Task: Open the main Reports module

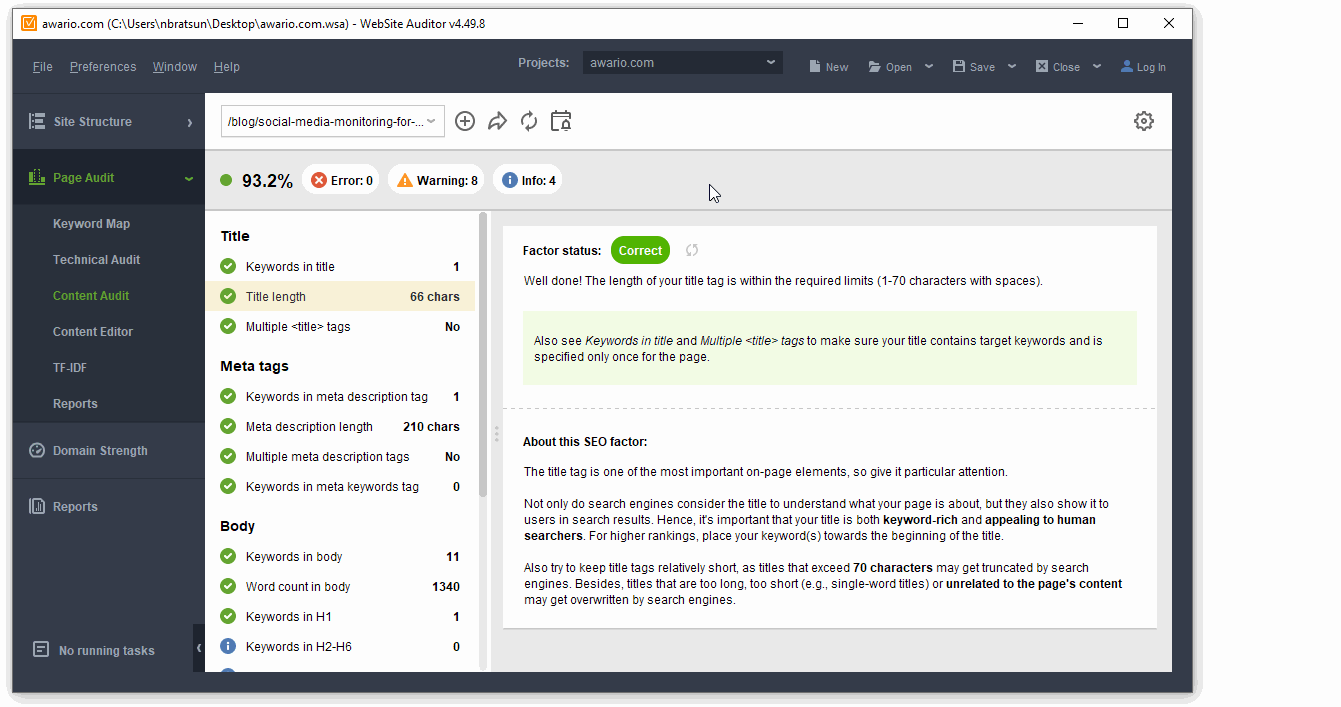Action: 109,507
